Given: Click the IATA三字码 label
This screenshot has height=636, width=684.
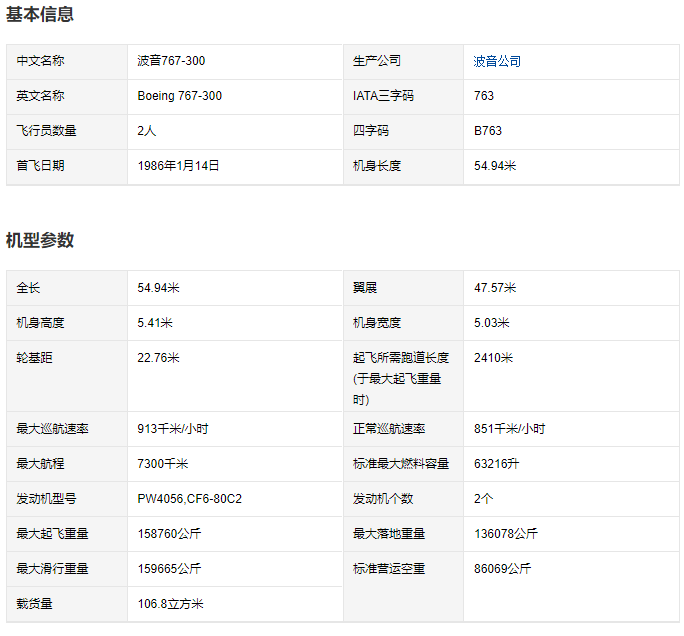Looking at the screenshot, I should coord(383,96).
